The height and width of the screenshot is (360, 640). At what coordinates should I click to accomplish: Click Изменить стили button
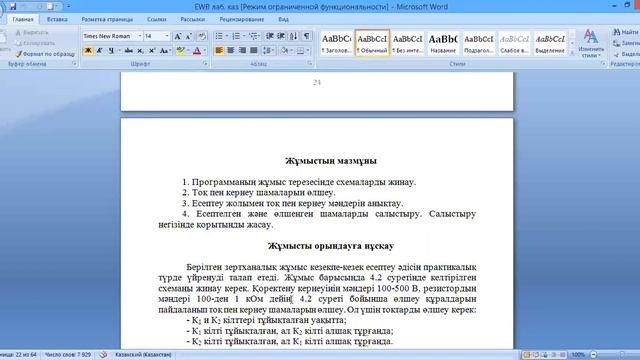point(591,43)
